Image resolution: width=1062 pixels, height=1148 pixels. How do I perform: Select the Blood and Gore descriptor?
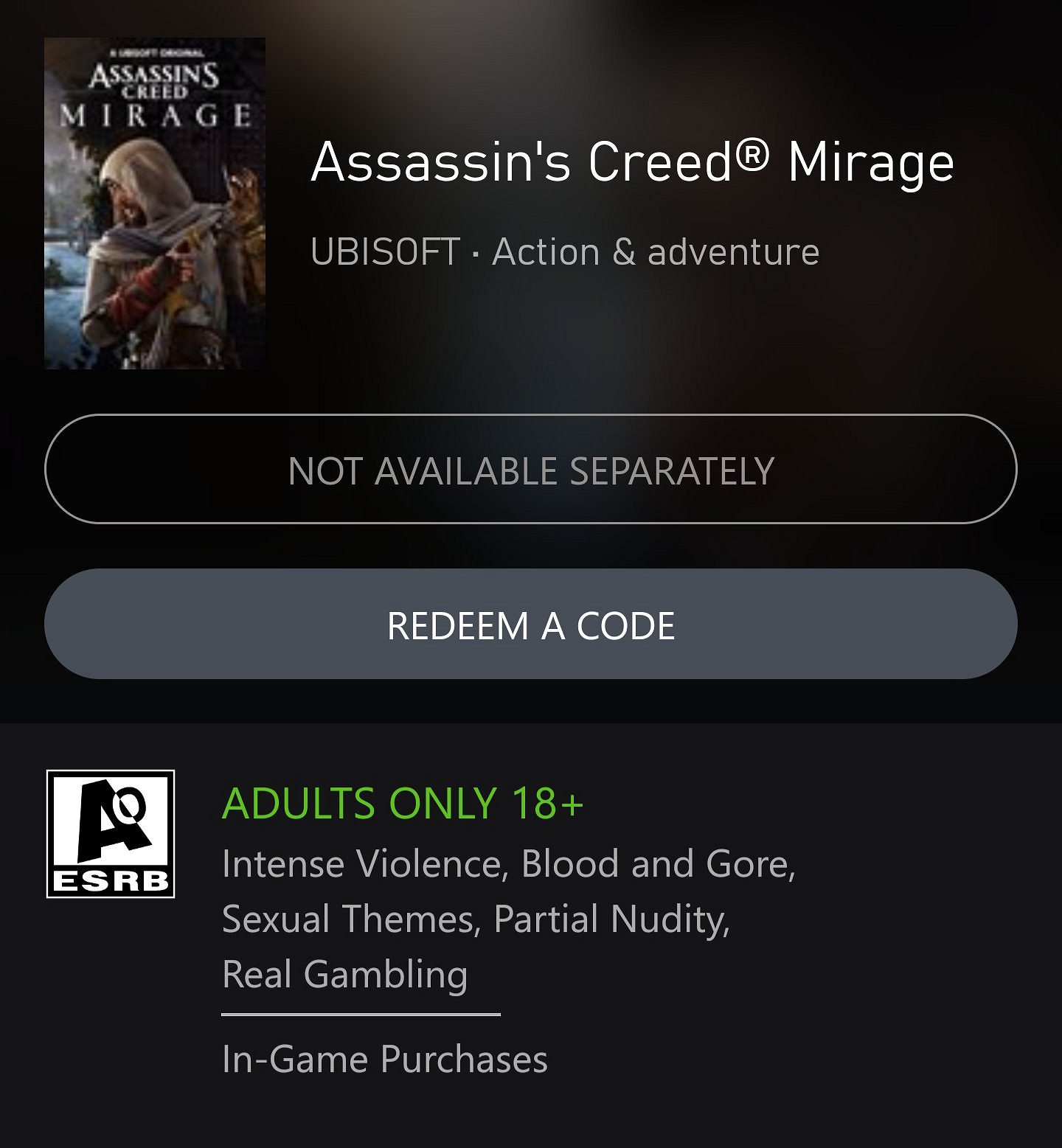click(x=658, y=863)
